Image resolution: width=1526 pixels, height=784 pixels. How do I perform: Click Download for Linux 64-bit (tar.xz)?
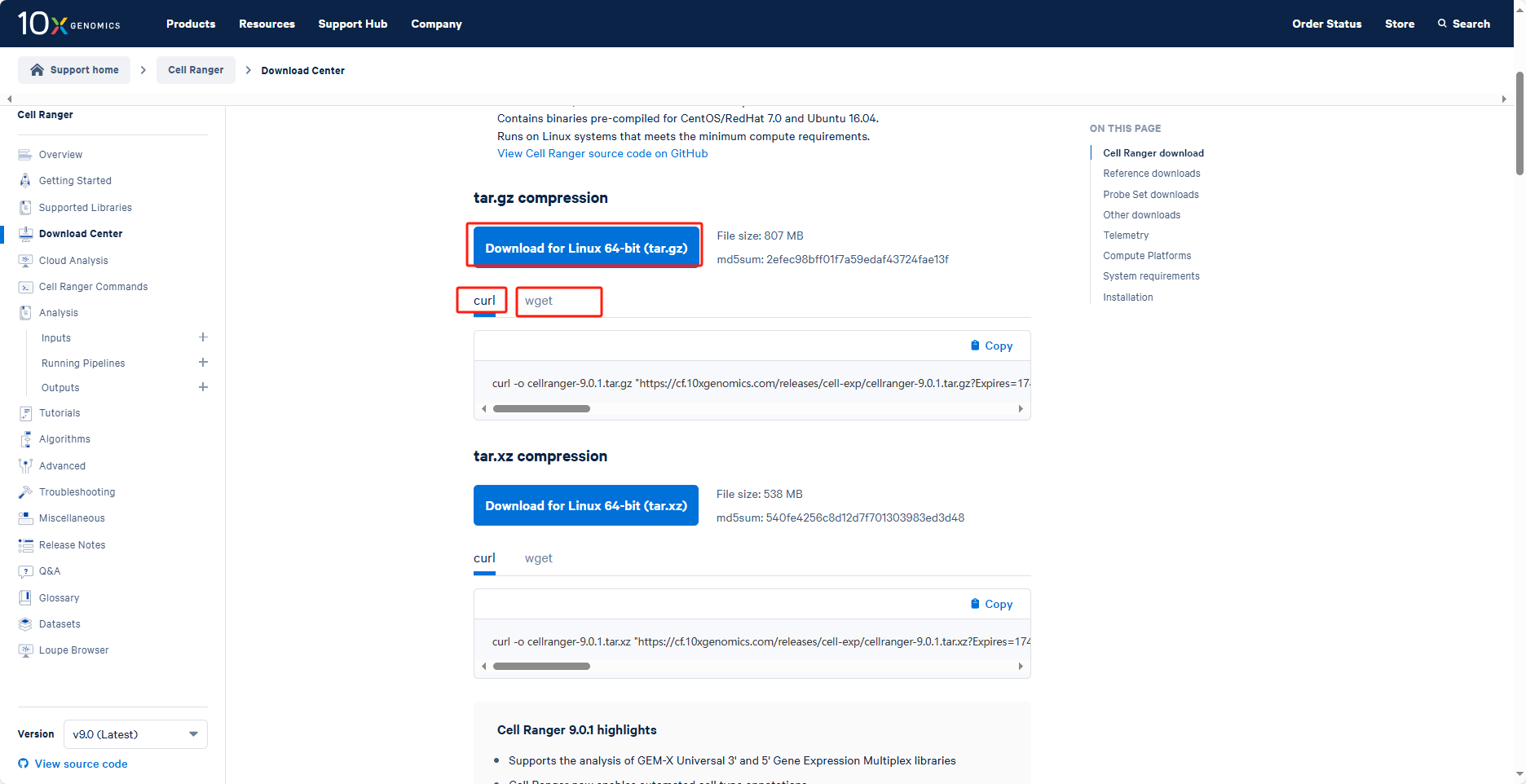click(586, 505)
